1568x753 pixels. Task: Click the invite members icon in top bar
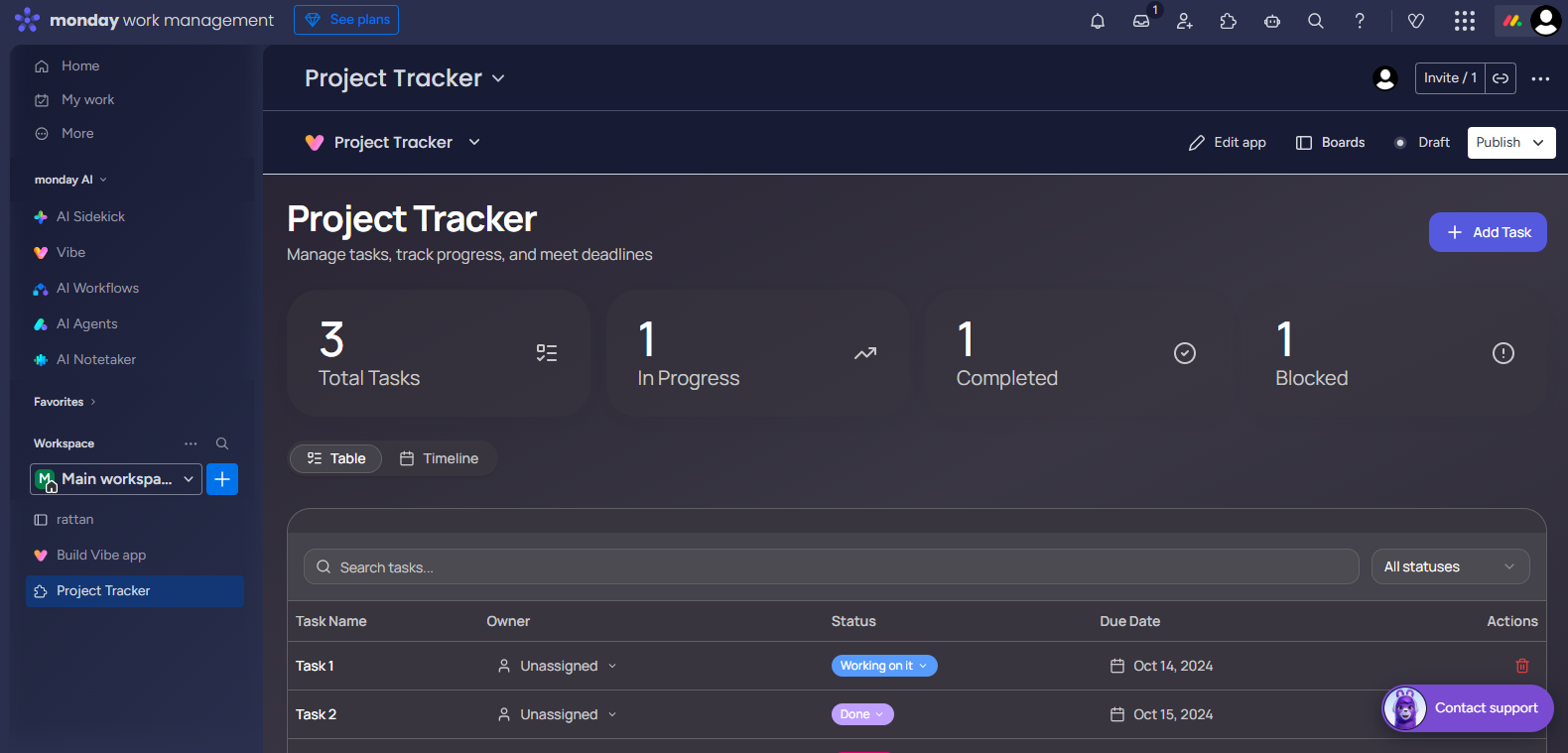[1185, 21]
